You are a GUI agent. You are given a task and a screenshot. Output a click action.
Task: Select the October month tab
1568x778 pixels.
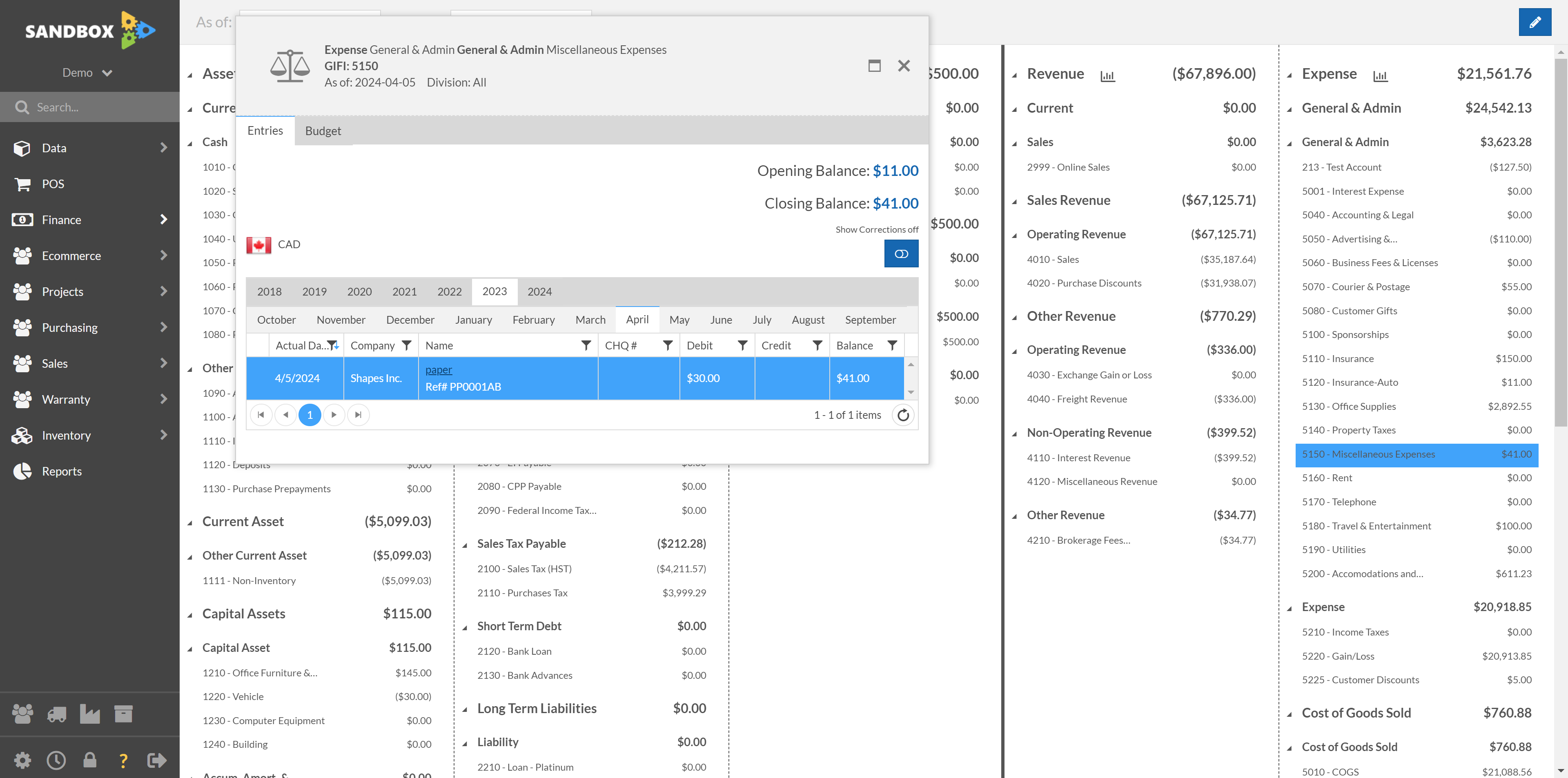(276, 319)
